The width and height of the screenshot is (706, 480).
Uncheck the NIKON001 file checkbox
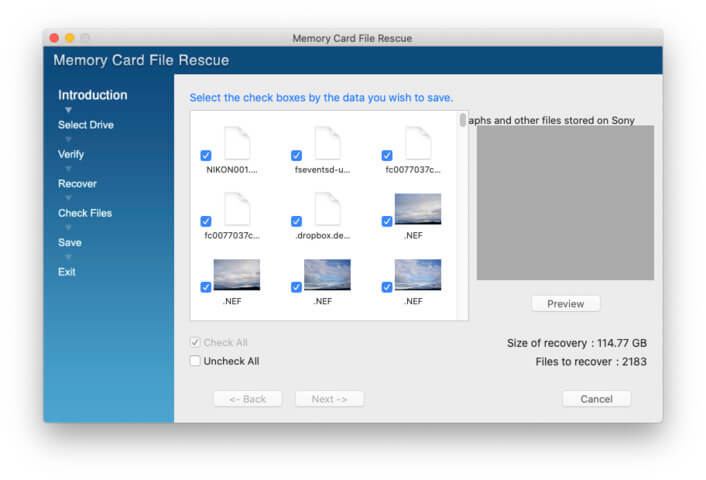[x=206, y=155]
